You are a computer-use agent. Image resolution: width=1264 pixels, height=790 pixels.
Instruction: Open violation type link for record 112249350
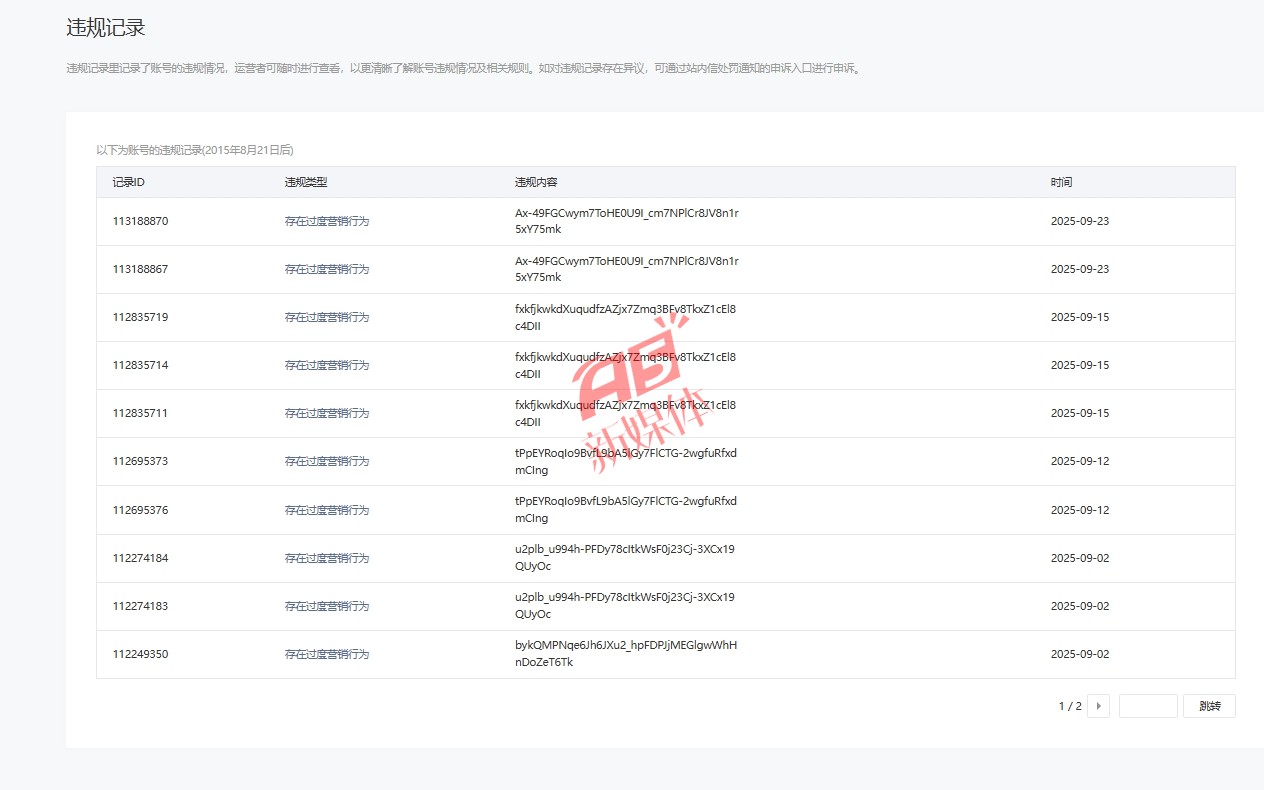[x=327, y=654]
